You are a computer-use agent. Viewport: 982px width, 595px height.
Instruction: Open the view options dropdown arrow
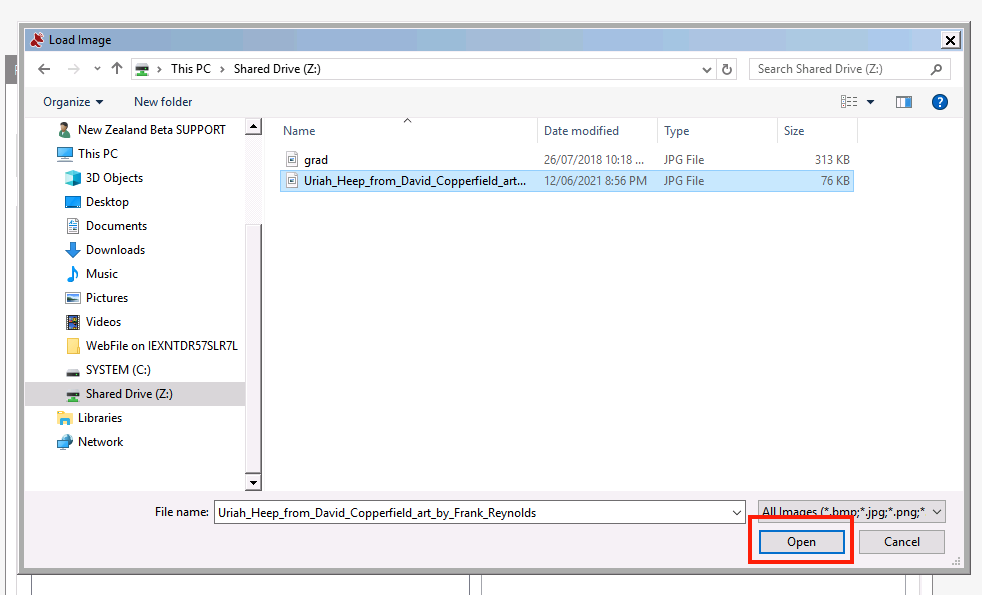click(870, 102)
